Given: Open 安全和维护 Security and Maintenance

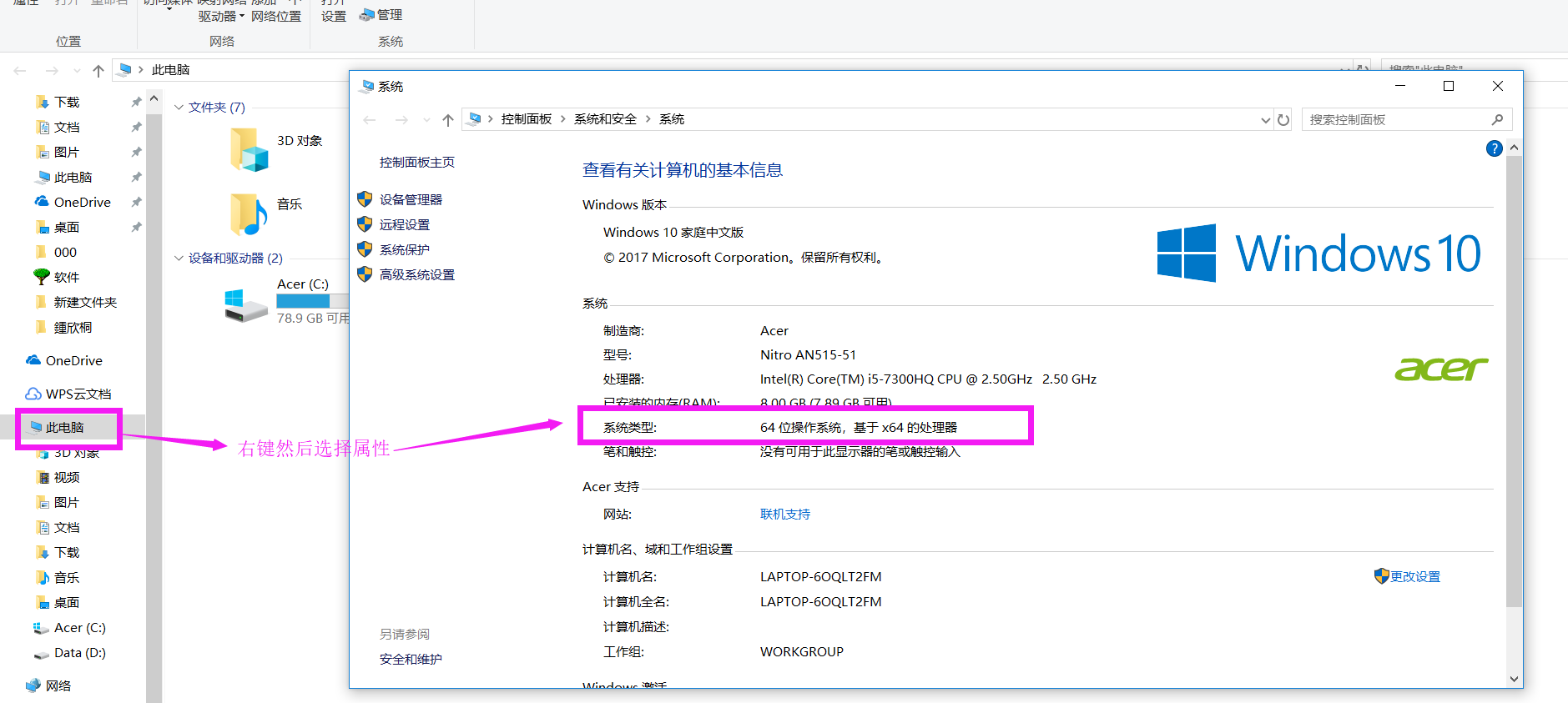Looking at the screenshot, I should (411, 659).
